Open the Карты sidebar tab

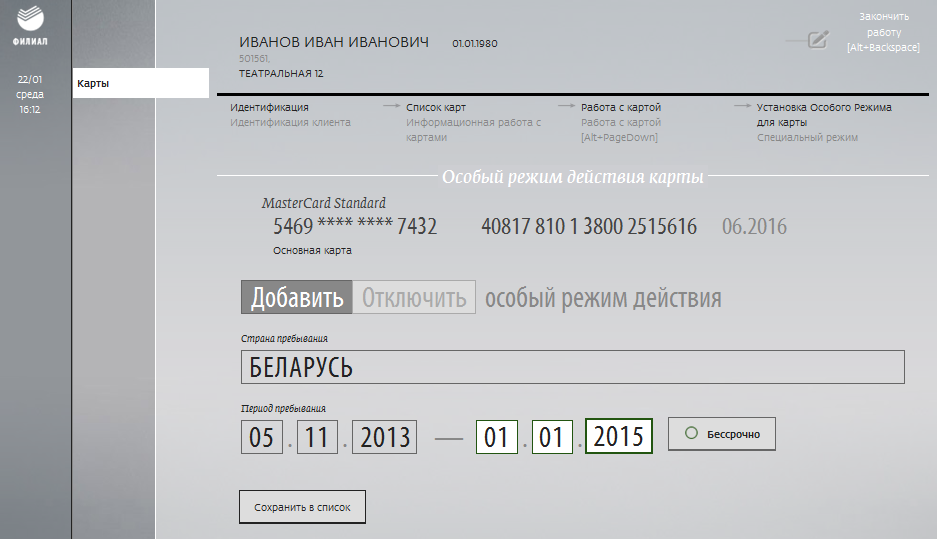pos(140,83)
